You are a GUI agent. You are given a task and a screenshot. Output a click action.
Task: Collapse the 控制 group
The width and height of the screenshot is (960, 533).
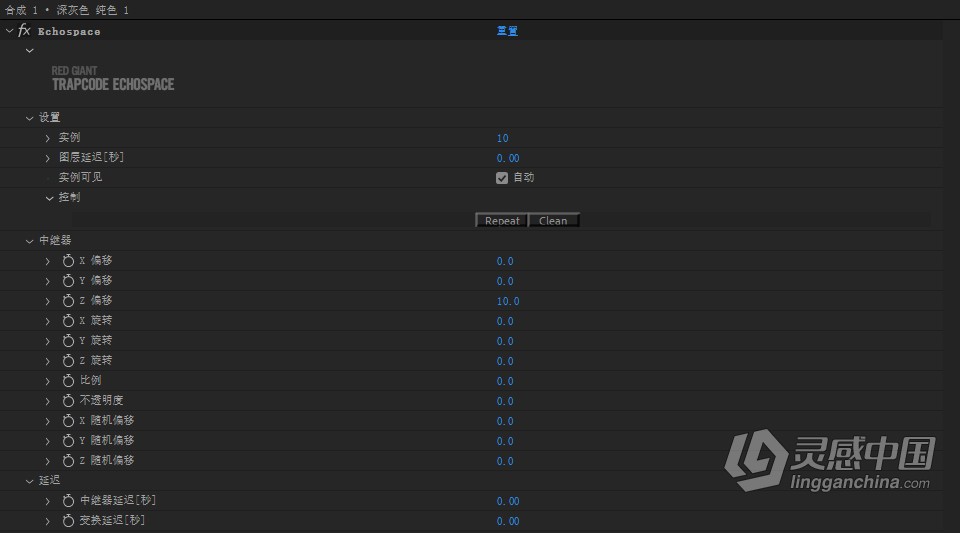tap(49, 198)
